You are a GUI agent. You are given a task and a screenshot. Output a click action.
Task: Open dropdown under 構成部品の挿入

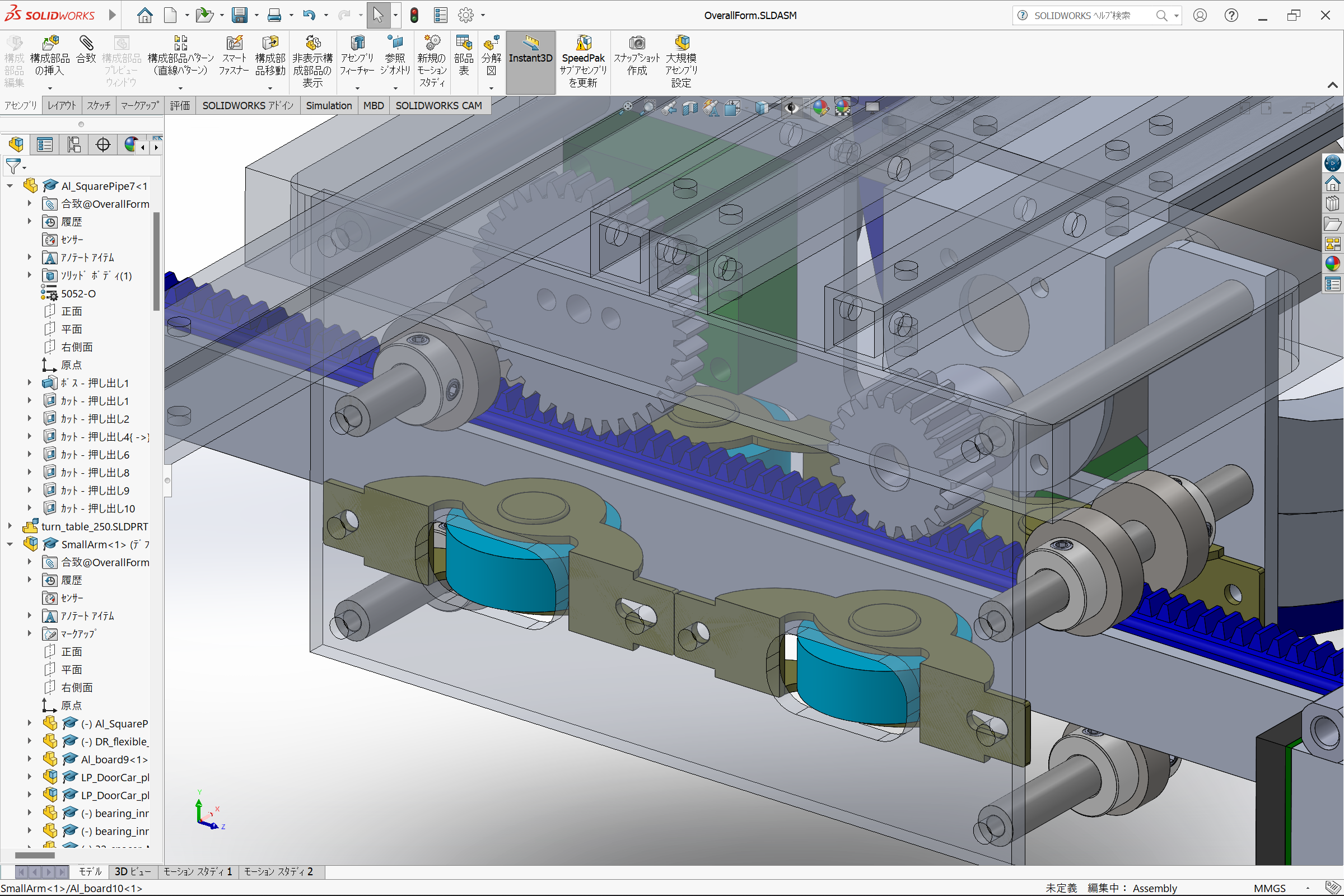point(50,88)
